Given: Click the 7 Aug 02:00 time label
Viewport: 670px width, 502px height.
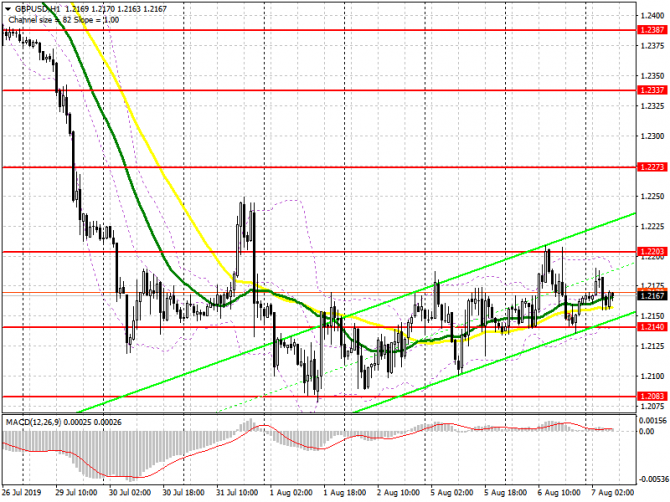Looking at the screenshot, I should click(613, 493).
